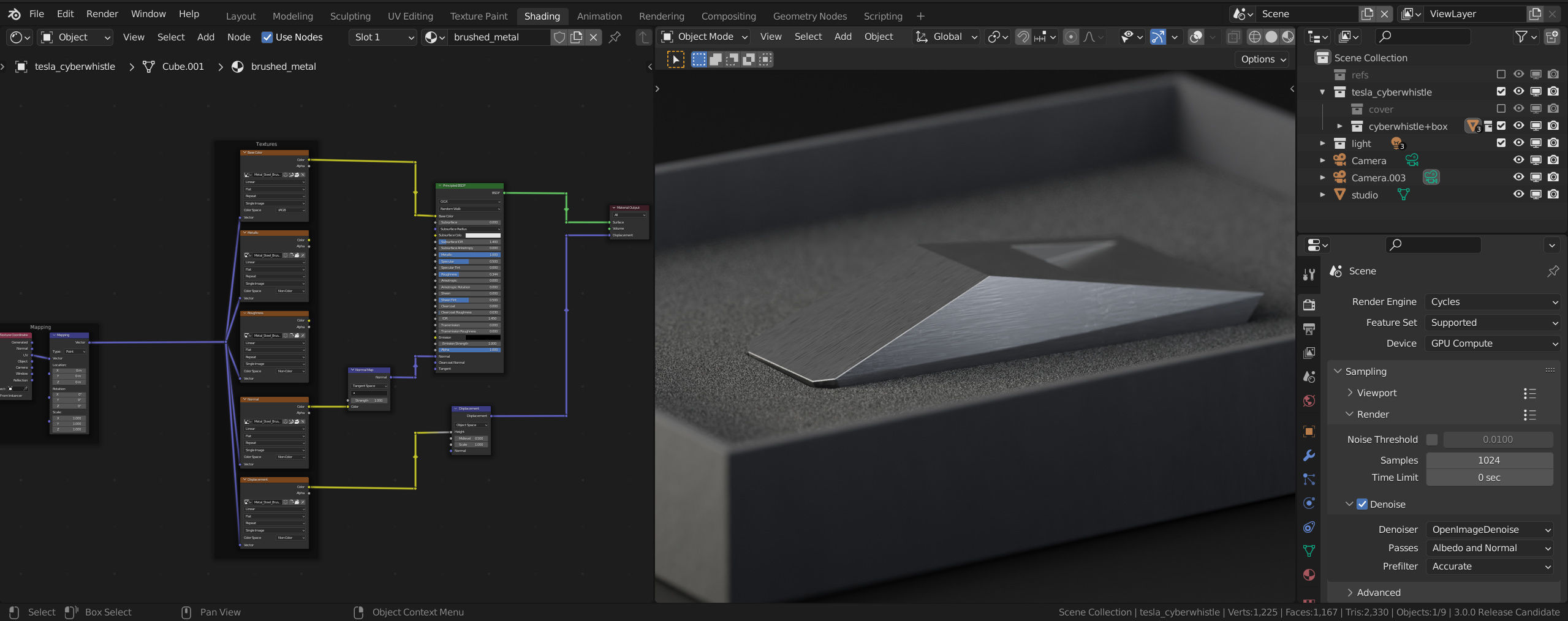Viewport: 1568px width, 621px height.
Task: Adjust the render Samples field
Action: 1489,461
